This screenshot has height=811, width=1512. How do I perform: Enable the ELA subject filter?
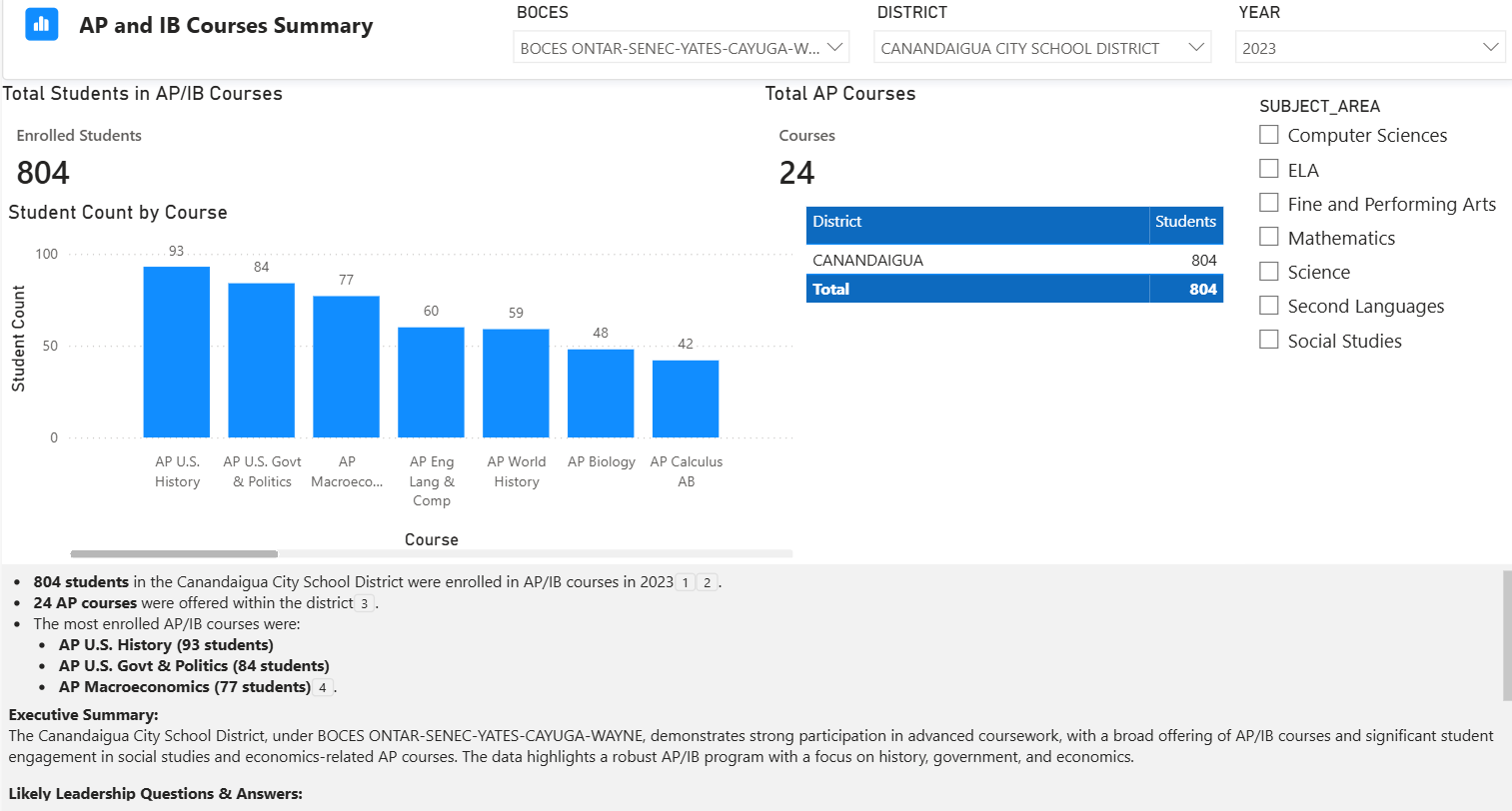[x=1269, y=169]
